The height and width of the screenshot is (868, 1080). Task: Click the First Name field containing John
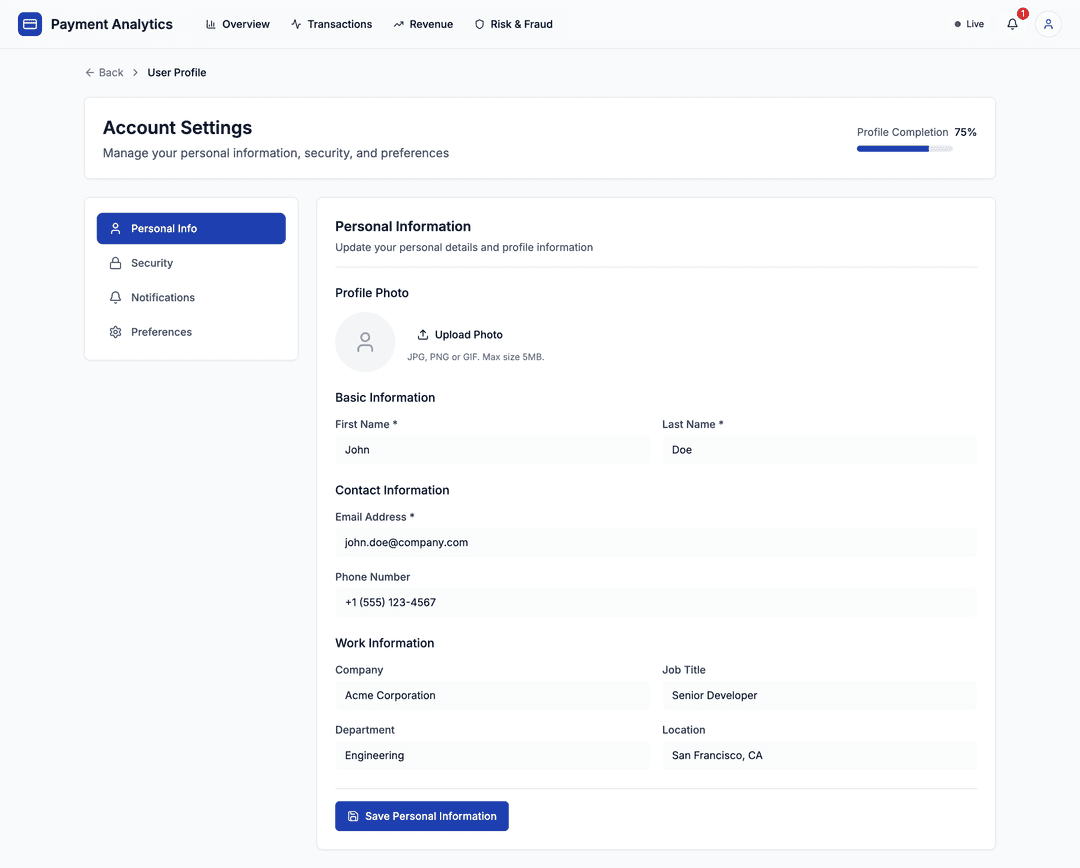[x=491, y=449]
